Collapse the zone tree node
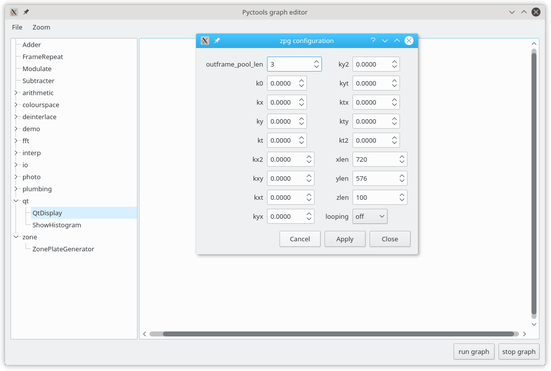This screenshot has width=551, height=371. tap(16, 237)
